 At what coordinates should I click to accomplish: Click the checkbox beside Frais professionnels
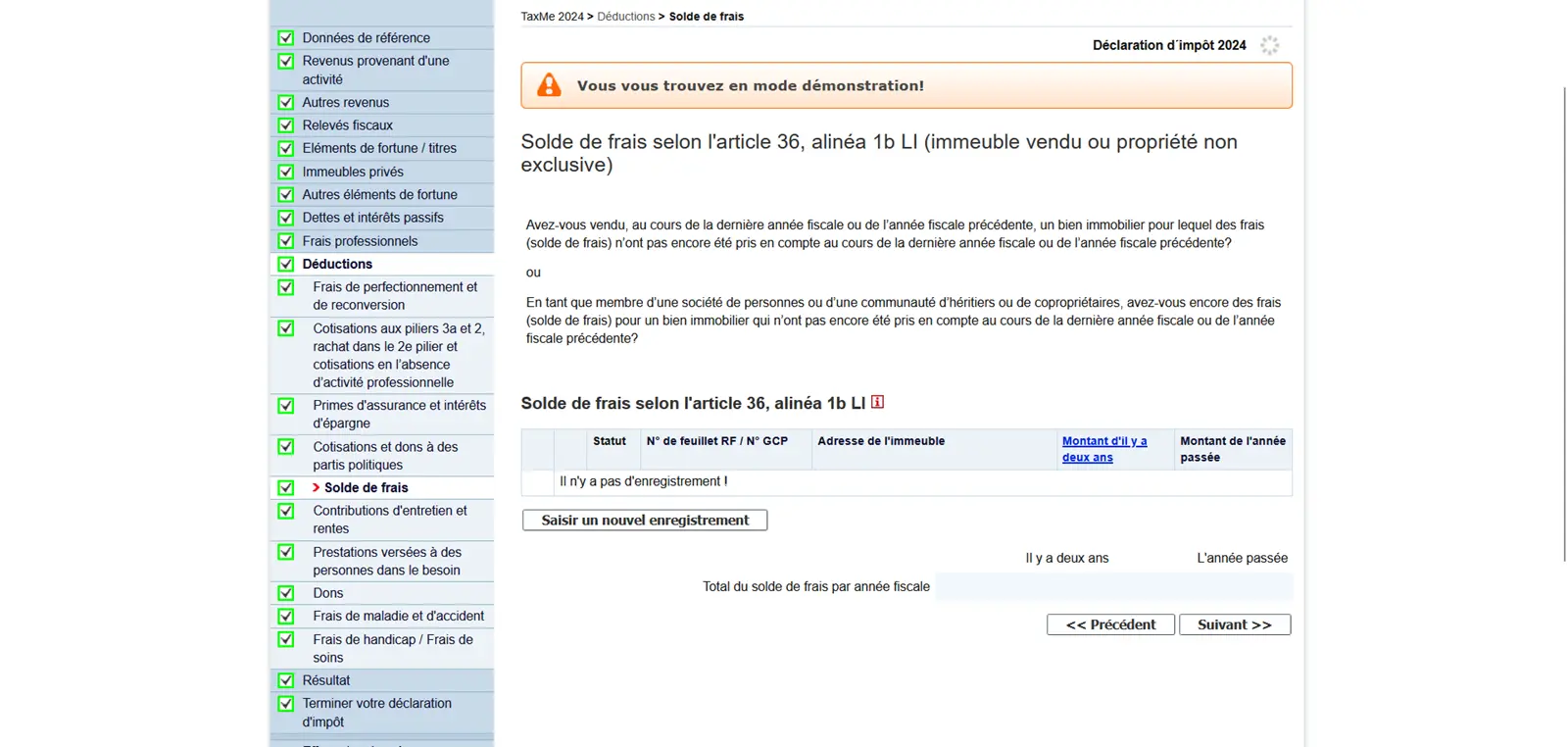286,241
